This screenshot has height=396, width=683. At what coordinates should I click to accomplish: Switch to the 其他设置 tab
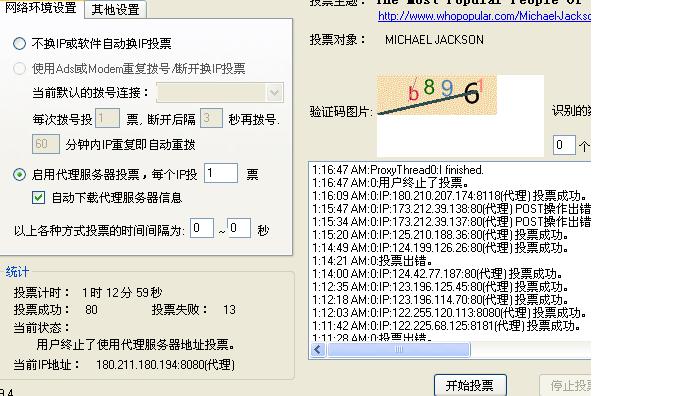click(115, 10)
